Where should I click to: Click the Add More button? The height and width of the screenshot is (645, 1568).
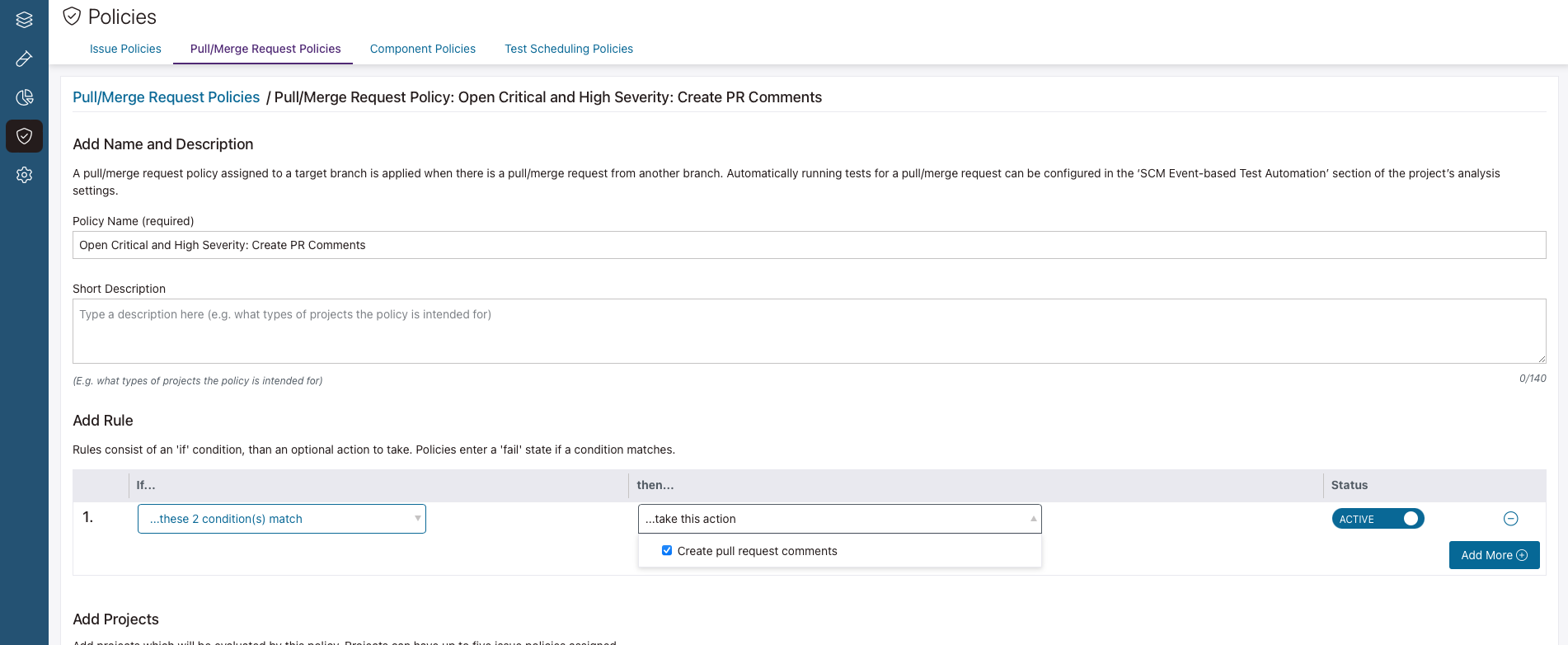1494,555
